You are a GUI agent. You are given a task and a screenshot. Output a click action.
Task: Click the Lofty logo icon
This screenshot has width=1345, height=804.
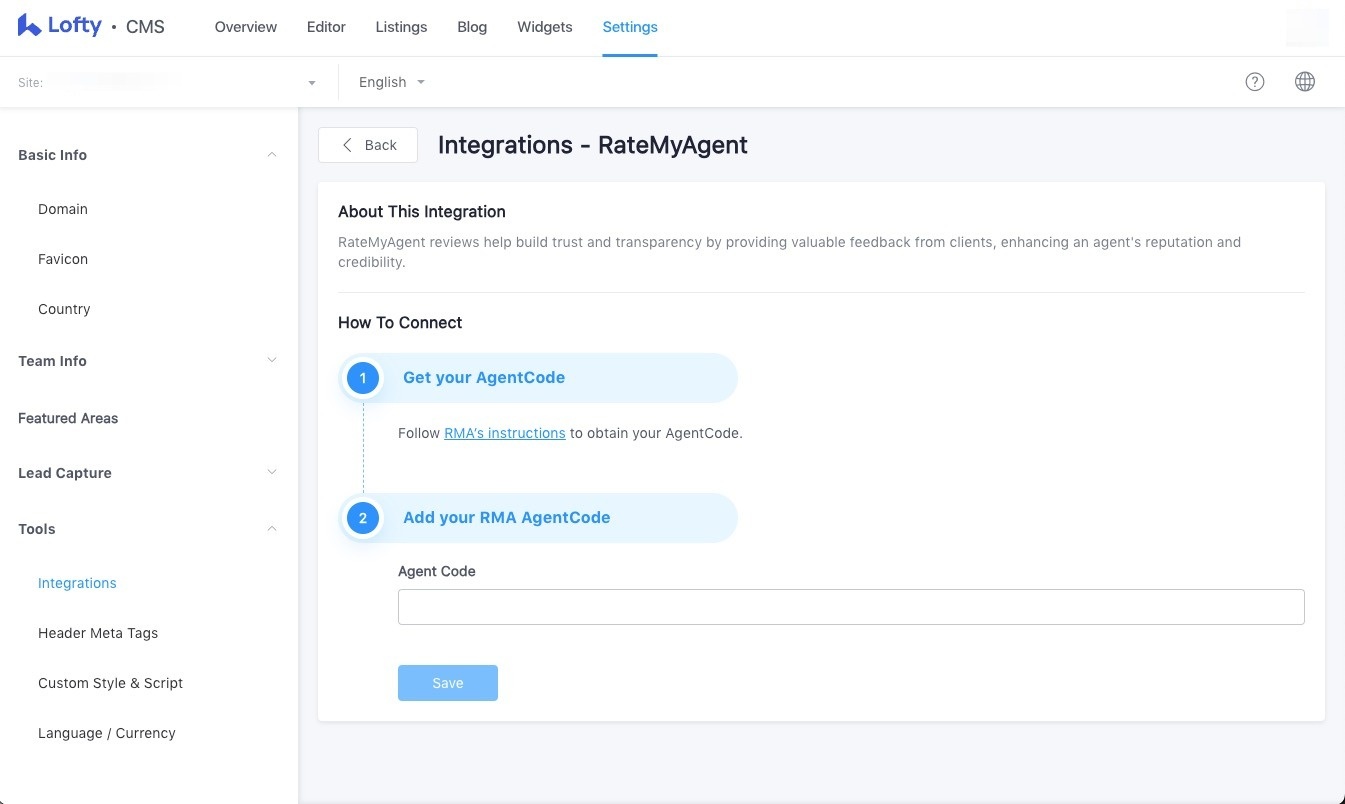29,26
